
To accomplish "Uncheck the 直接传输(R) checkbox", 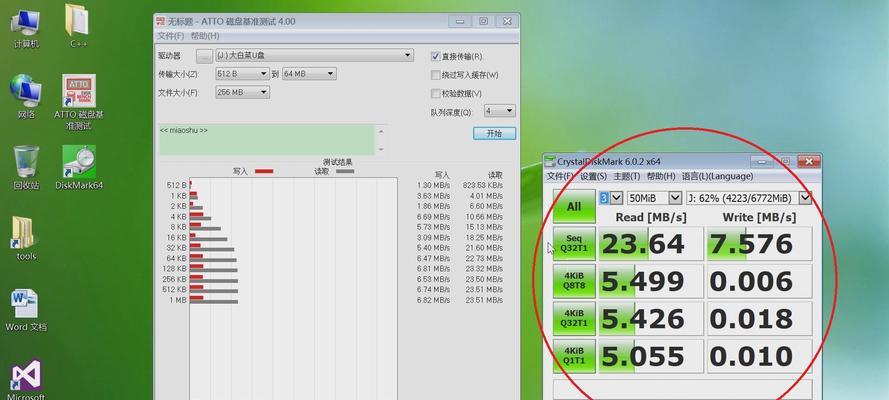I will tap(435, 57).
